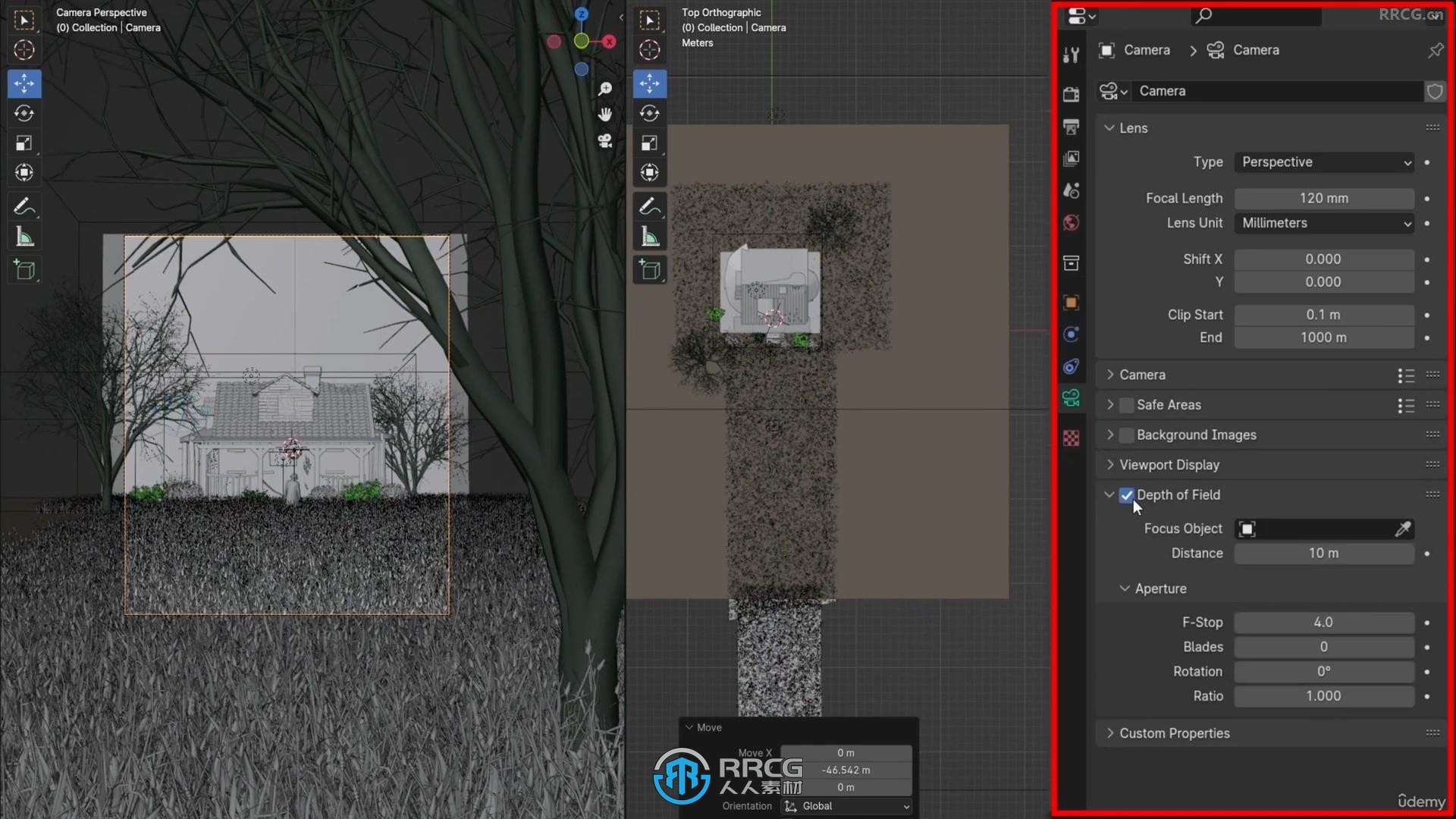Open the World properties tab
Screen dimensions: 1456x819
1071,223
